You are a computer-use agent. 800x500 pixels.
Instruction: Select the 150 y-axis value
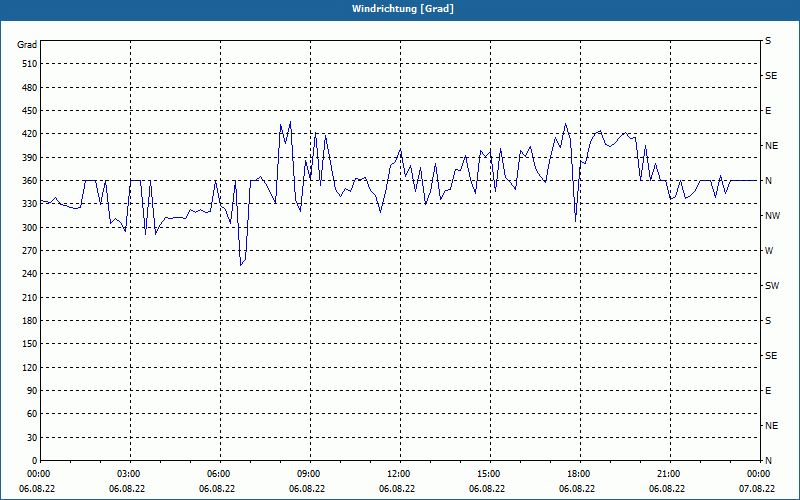(30, 344)
